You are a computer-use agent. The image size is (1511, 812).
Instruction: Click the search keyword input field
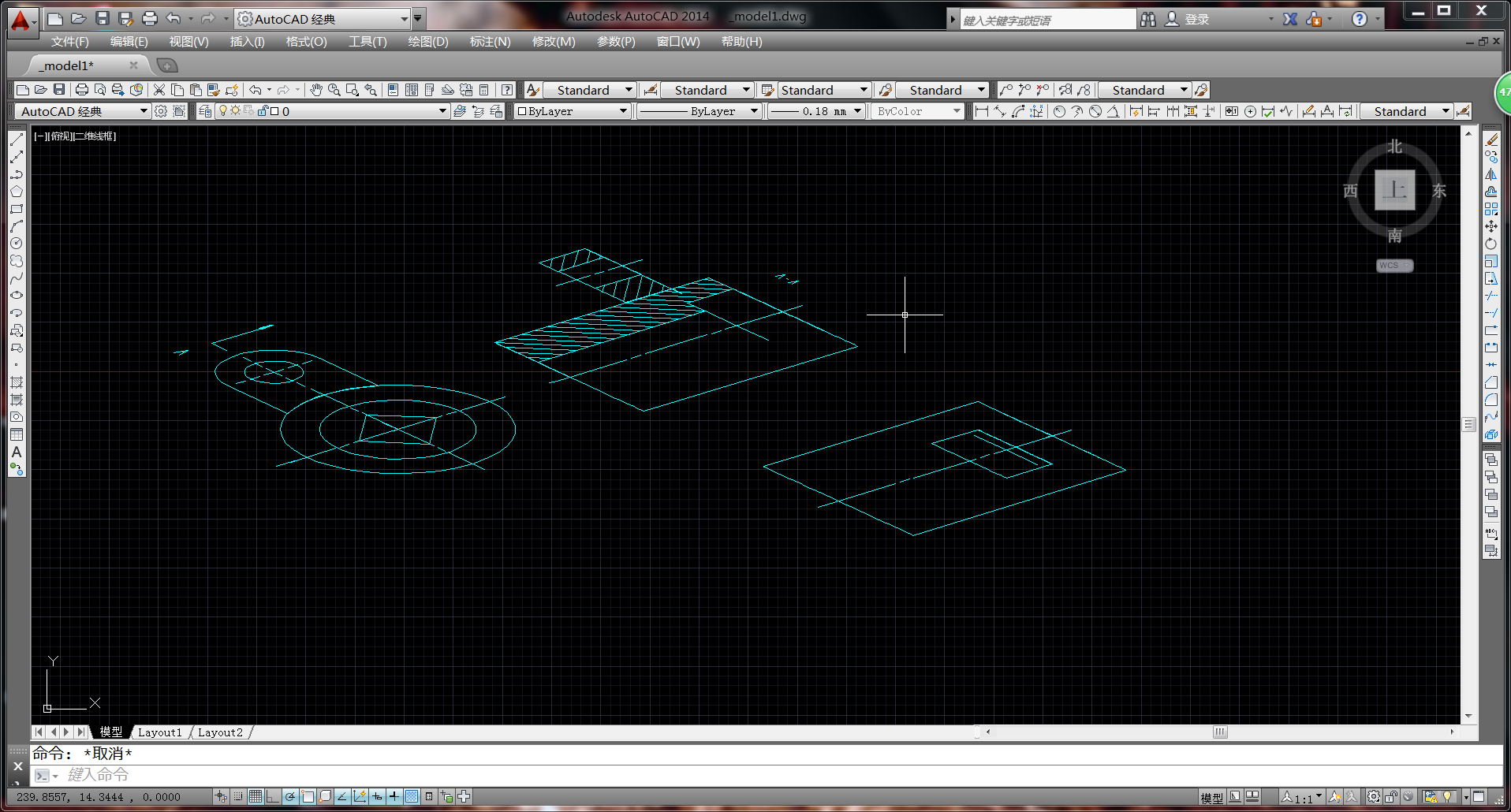pyautogui.click(x=1047, y=20)
